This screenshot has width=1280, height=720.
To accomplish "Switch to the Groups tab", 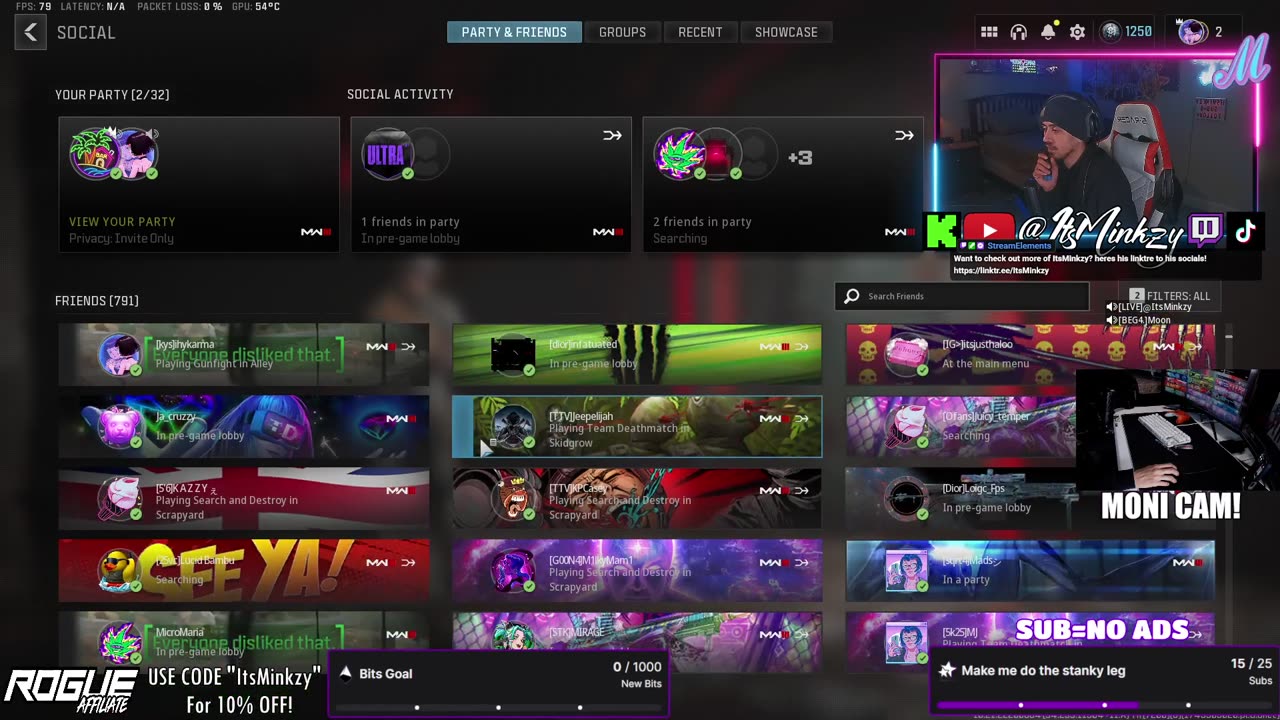I will pos(622,32).
